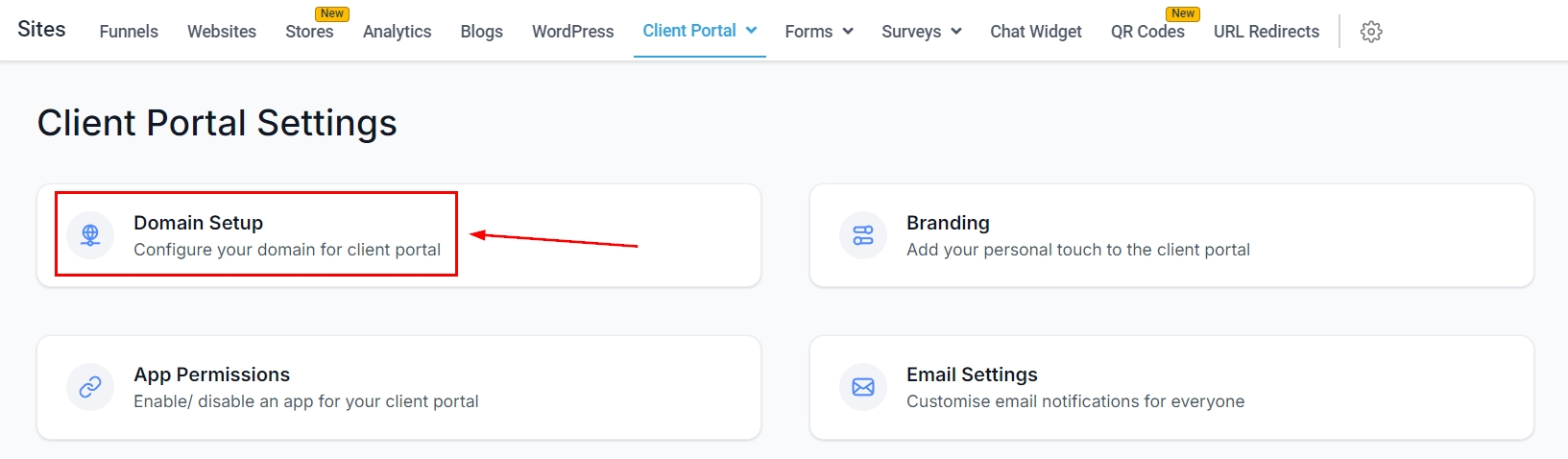Open the Chat Widget tab
Image resolution: width=1568 pixels, height=459 pixels.
1036,32
